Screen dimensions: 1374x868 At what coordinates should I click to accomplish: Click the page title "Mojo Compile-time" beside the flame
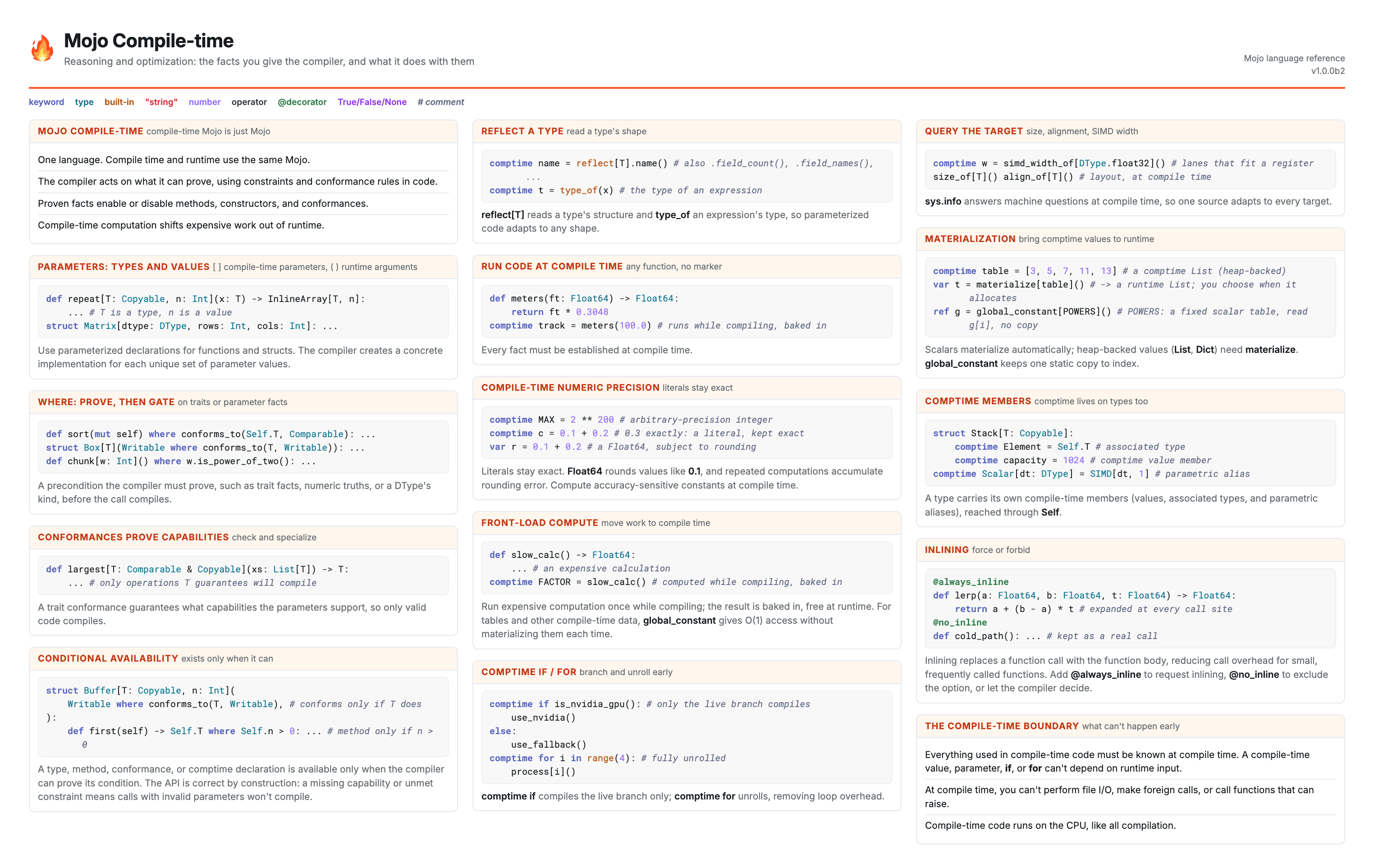coord(148,41)
